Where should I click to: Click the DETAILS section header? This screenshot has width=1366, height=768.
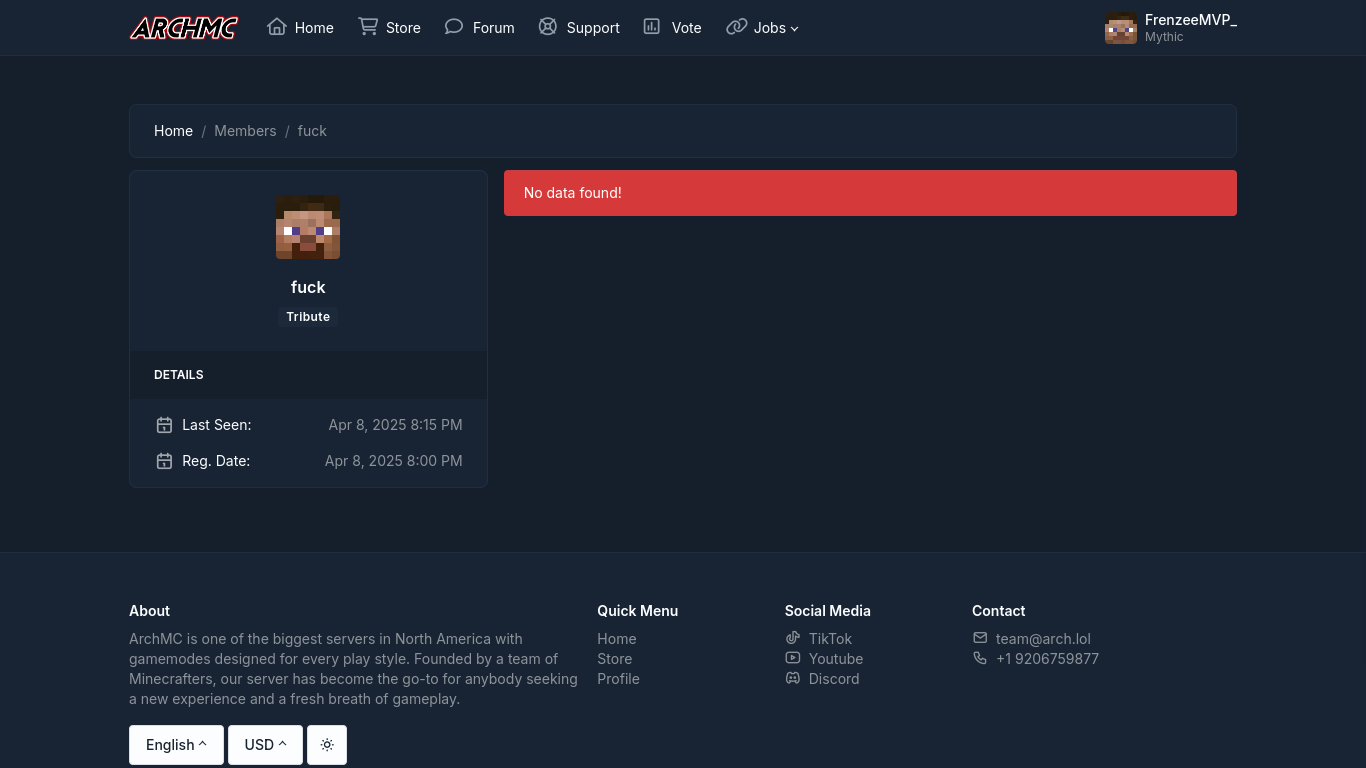point(179,375)
